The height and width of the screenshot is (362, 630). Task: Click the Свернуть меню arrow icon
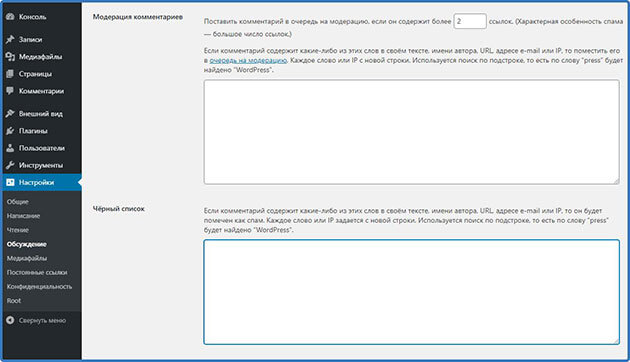click(10, 320)
